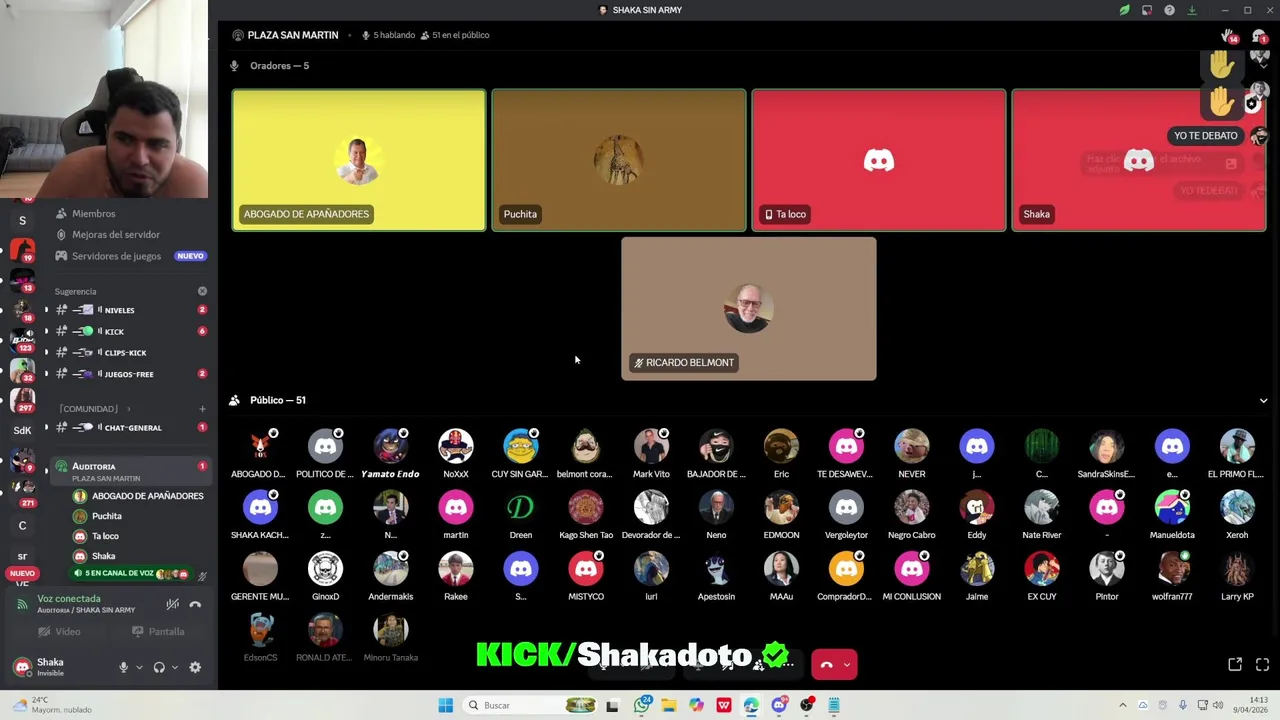Expand the JUEGOS-FREE channel arrow

point(46,374)
